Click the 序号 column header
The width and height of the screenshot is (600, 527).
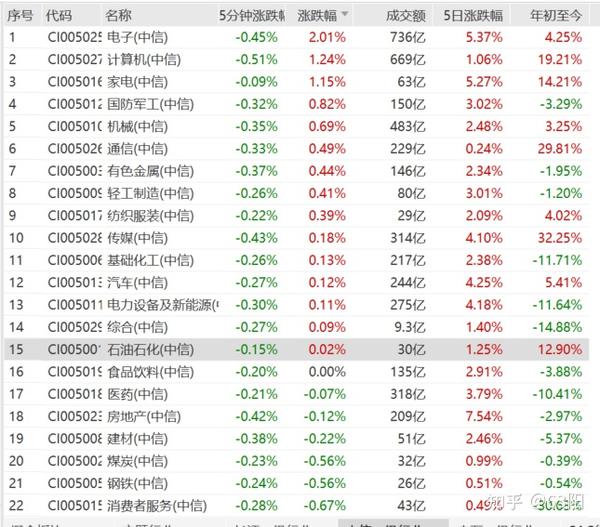coord(20,16)
